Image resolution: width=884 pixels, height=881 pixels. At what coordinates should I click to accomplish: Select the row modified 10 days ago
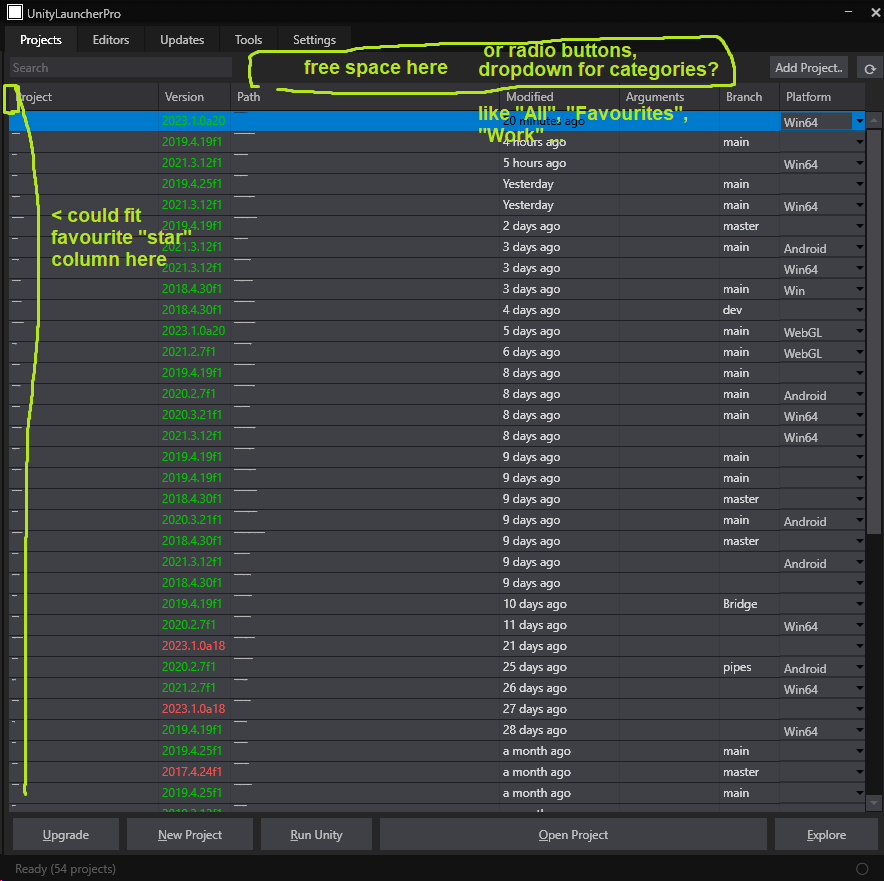(437, 604)
